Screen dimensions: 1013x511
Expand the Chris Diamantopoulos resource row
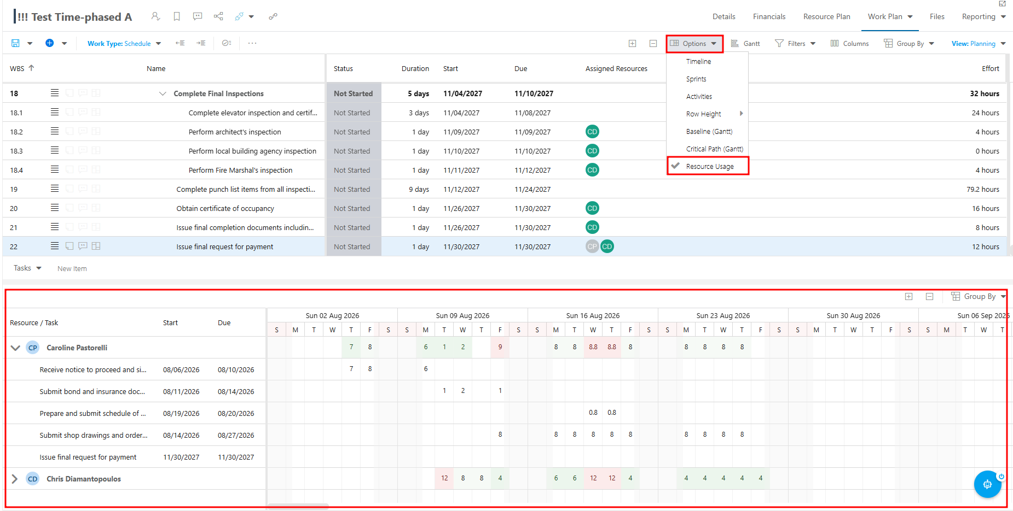tap(16, 479)
